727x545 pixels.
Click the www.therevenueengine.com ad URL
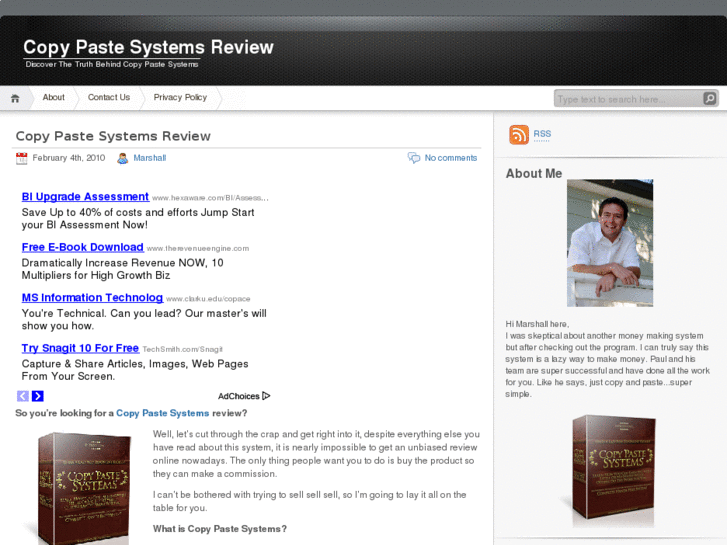198,249
